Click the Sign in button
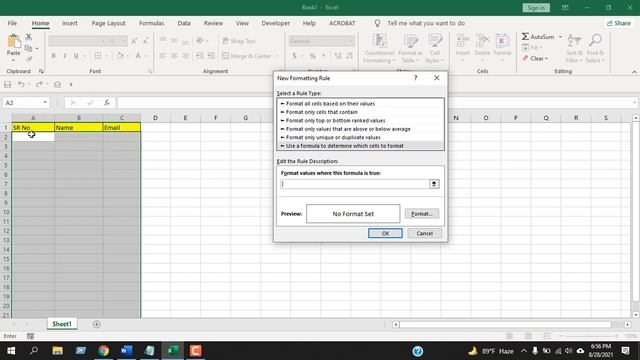The image size is (640, 360). coord(536,8)
